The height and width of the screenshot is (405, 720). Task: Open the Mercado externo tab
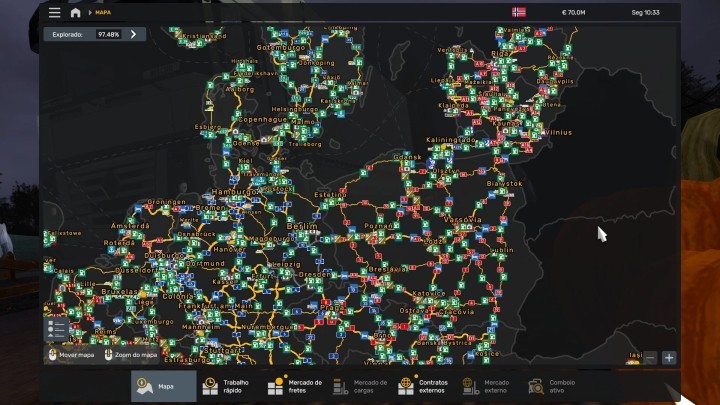[489, 386]
